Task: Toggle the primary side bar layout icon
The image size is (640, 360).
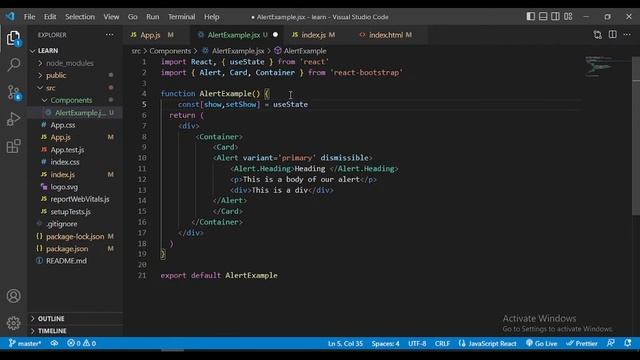Action: (x=531, y=16)
